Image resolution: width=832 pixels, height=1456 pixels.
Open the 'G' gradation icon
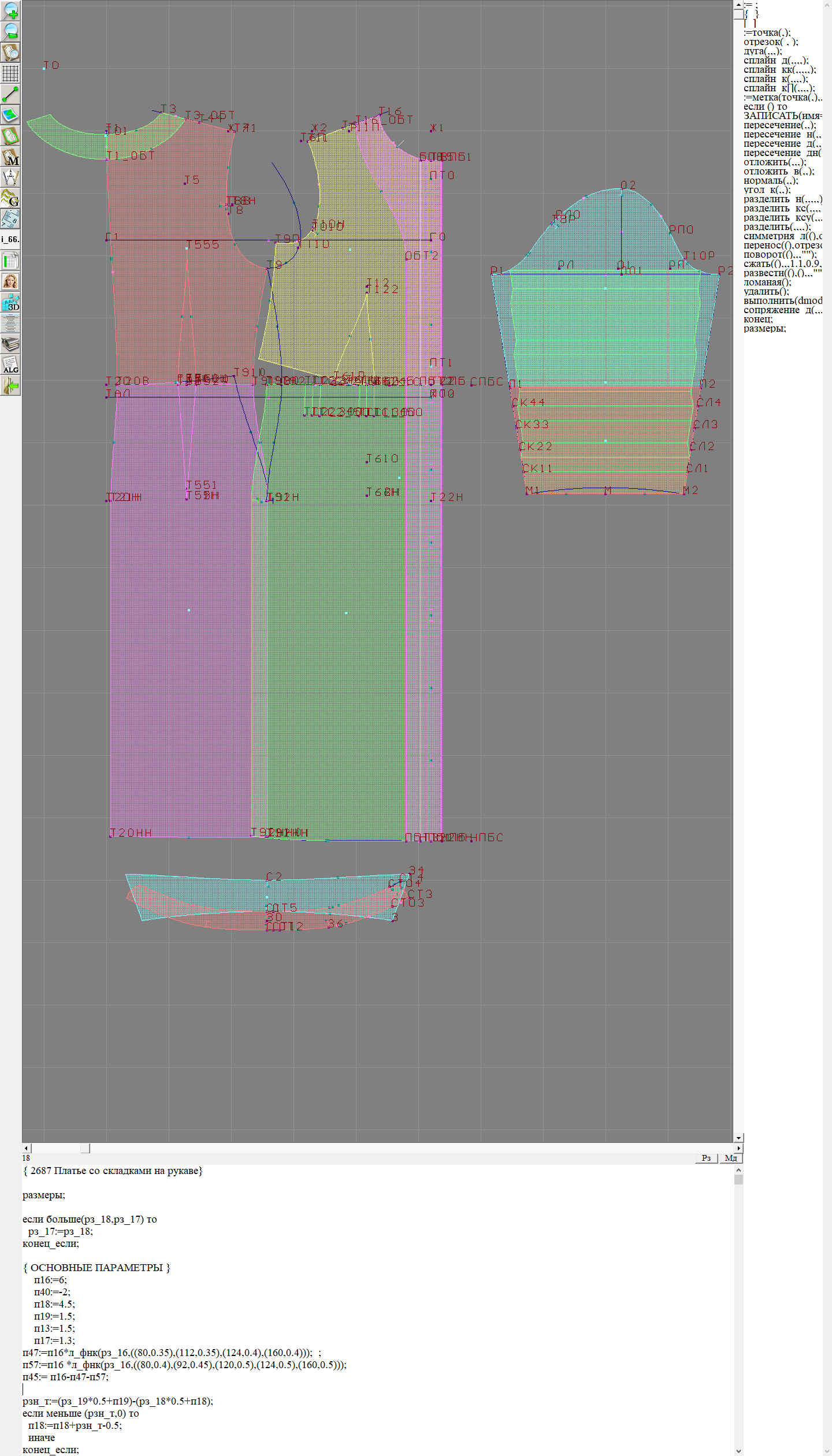point(10,198)
